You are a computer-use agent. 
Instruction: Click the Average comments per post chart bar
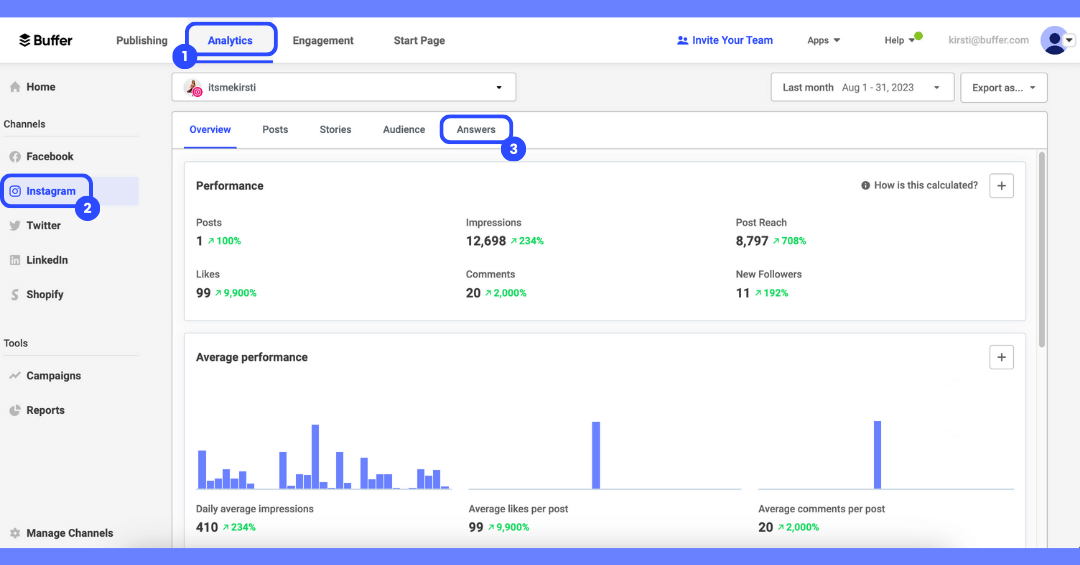(878, 455)
